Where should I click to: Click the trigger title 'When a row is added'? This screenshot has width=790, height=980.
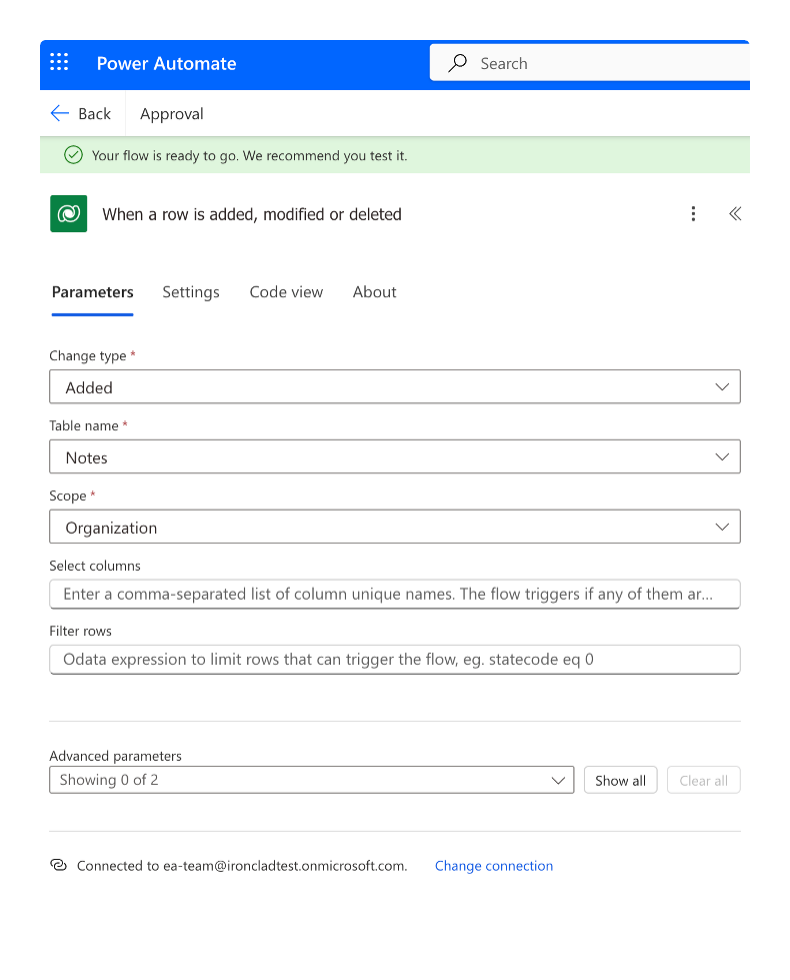[x=252, y=214]
